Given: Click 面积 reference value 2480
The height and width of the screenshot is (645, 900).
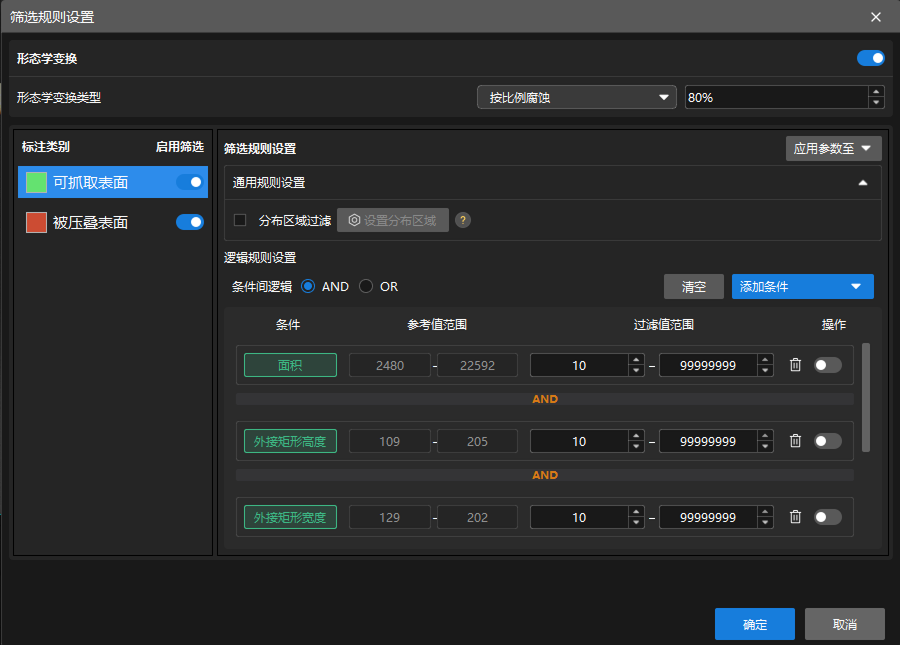Looking at the screenshot, I should [390, 365].
